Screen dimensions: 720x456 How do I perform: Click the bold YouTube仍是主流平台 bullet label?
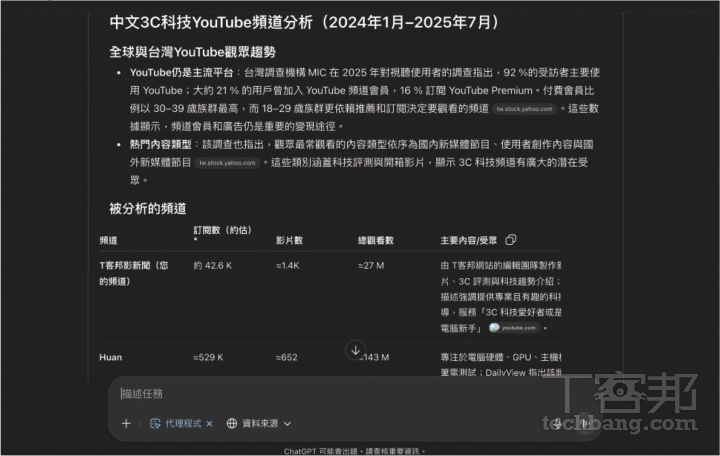tap(181, 73)
